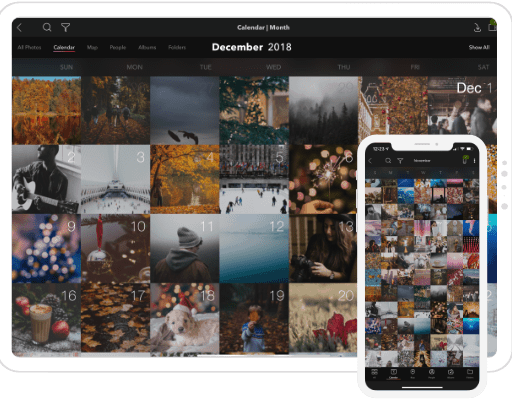Open the day 12 blue sea photo
This screenshot has height=399, width=512.
254,248
